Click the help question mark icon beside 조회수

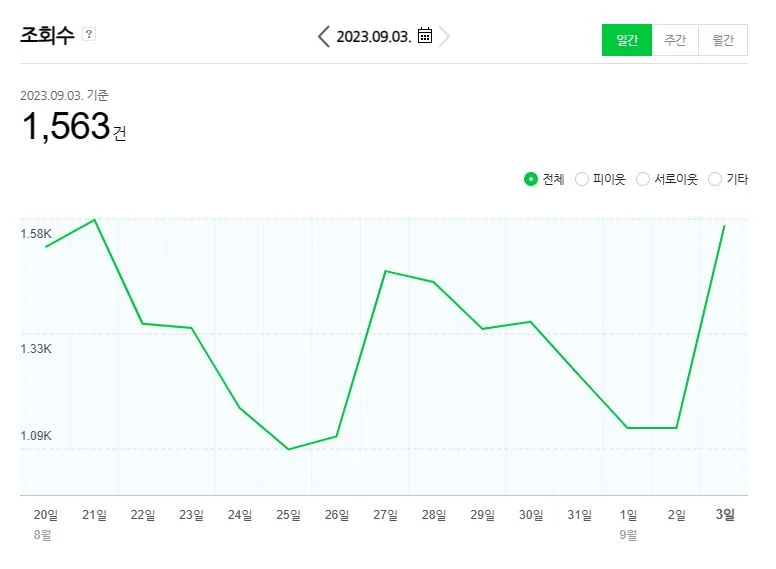(x=89, y=34)
